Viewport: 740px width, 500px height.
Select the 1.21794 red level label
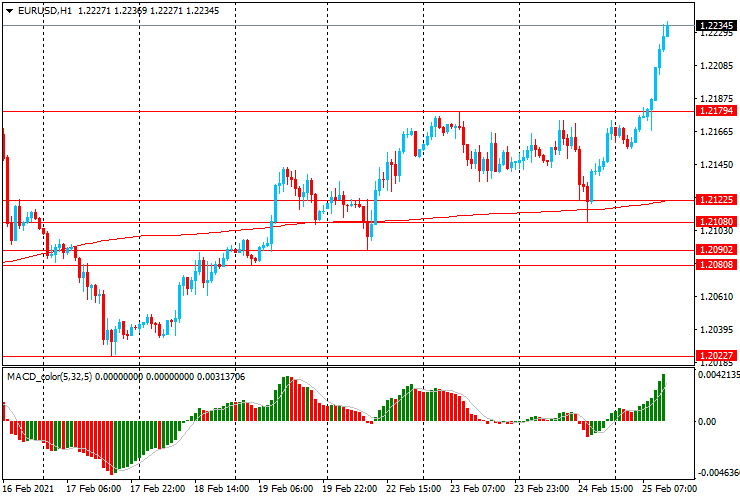(716, 110)
